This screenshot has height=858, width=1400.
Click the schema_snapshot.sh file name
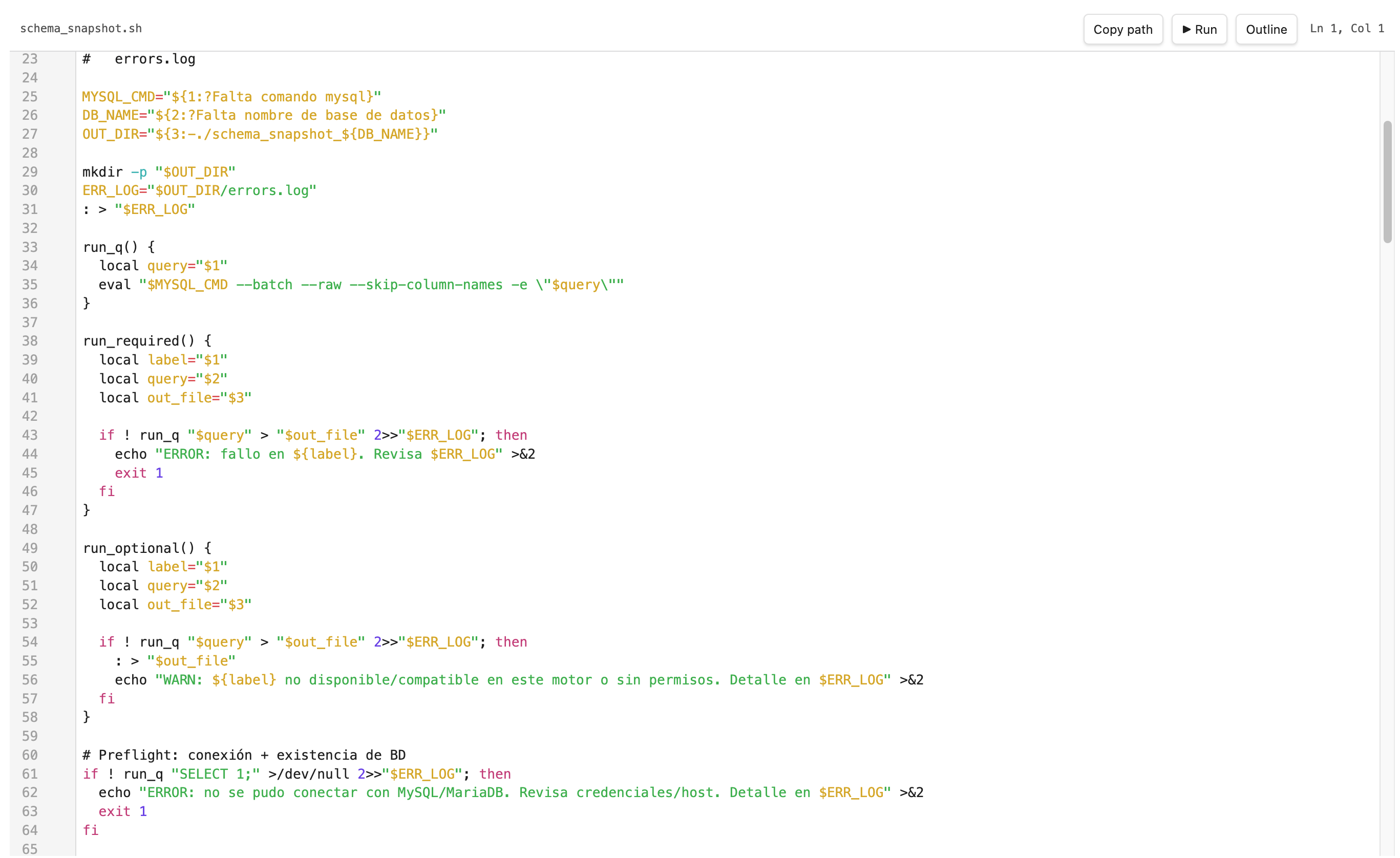[81, 28]
